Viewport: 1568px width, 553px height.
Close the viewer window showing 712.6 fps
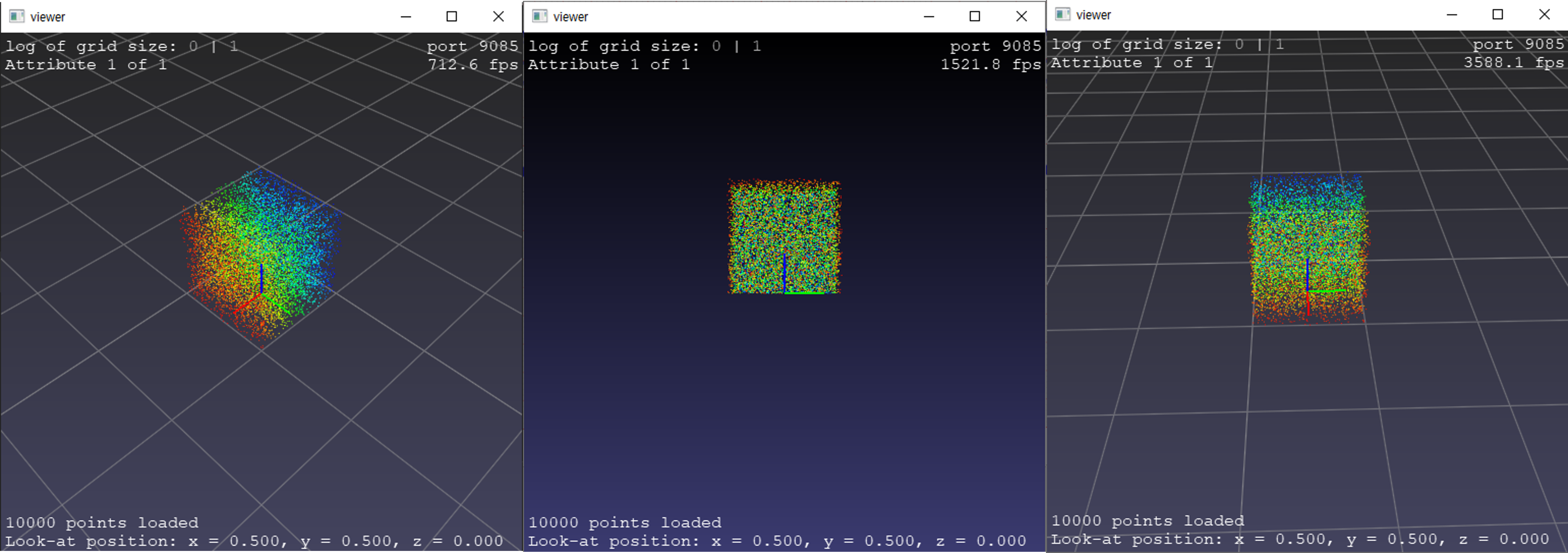click(498, 17)
